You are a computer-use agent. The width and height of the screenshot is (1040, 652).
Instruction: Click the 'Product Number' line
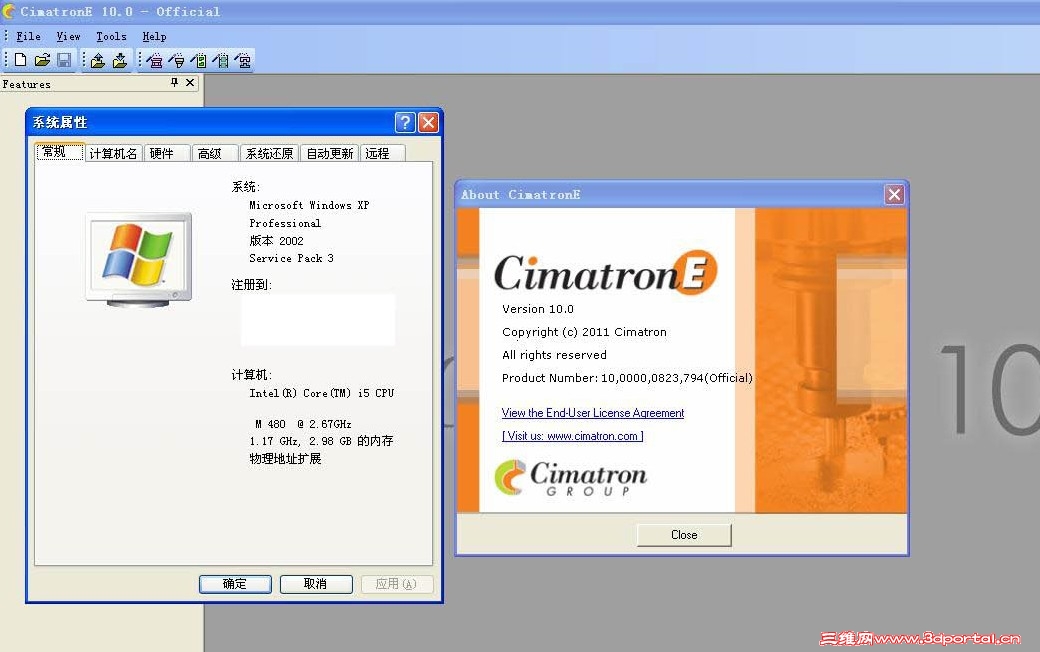click(x=627, y=378)
